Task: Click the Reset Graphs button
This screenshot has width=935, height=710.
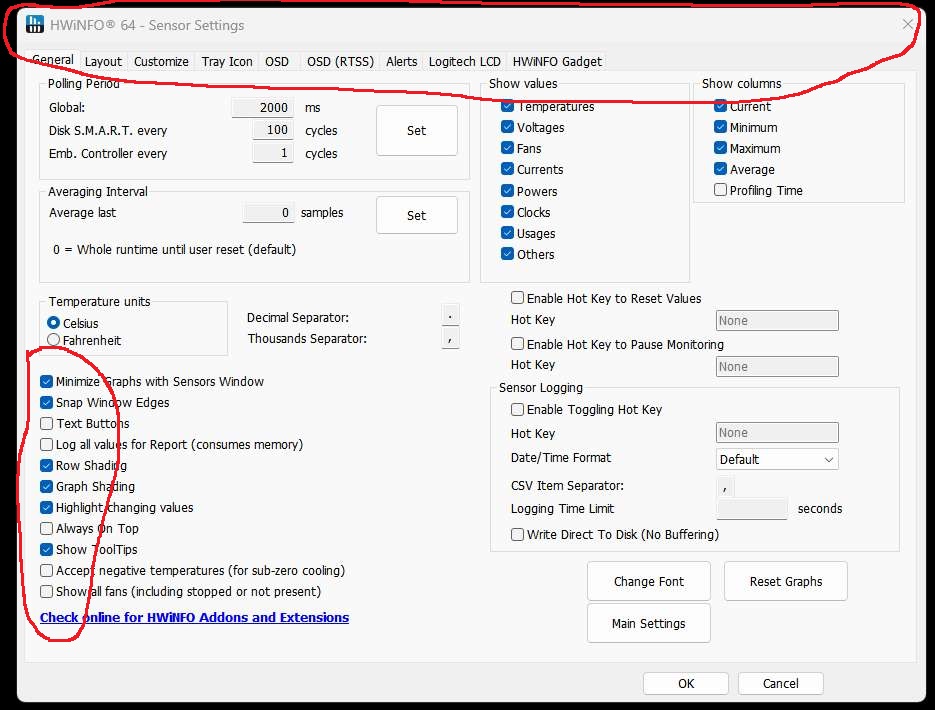Action: [786, 581]
